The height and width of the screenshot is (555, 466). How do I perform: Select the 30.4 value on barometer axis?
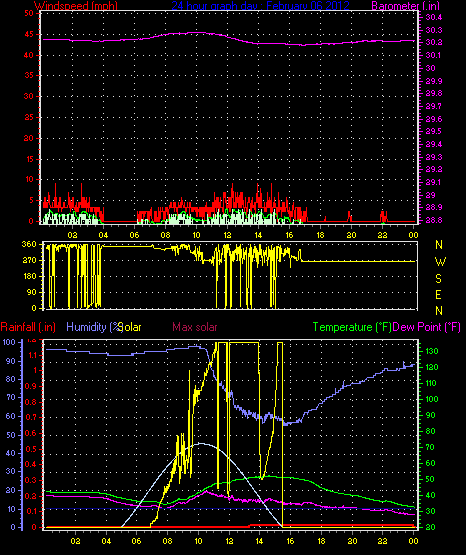(433, 17)
